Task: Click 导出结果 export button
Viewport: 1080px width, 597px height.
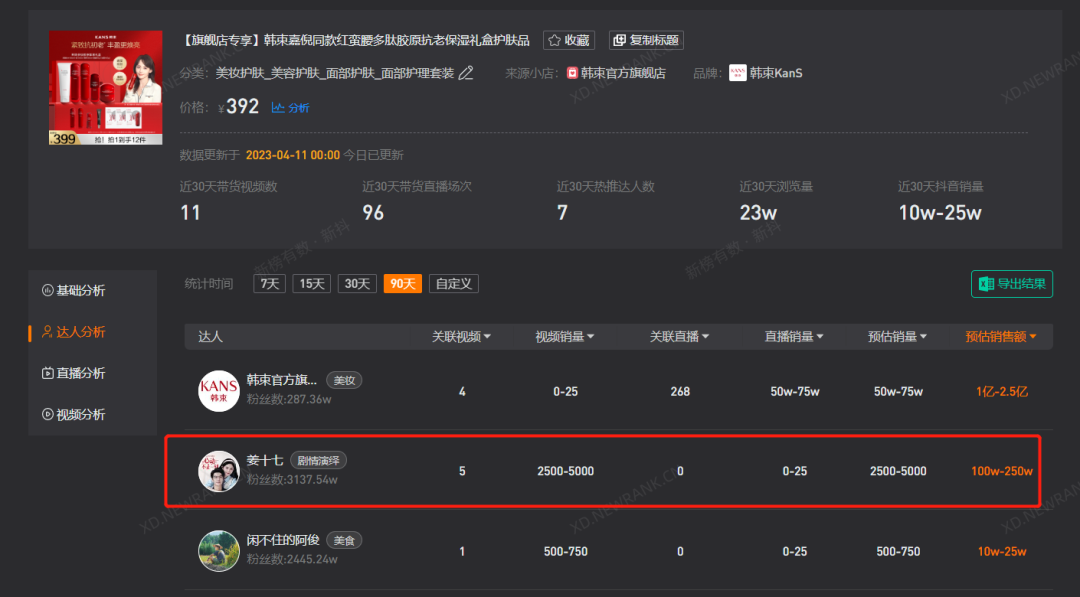Action: 1012,284
